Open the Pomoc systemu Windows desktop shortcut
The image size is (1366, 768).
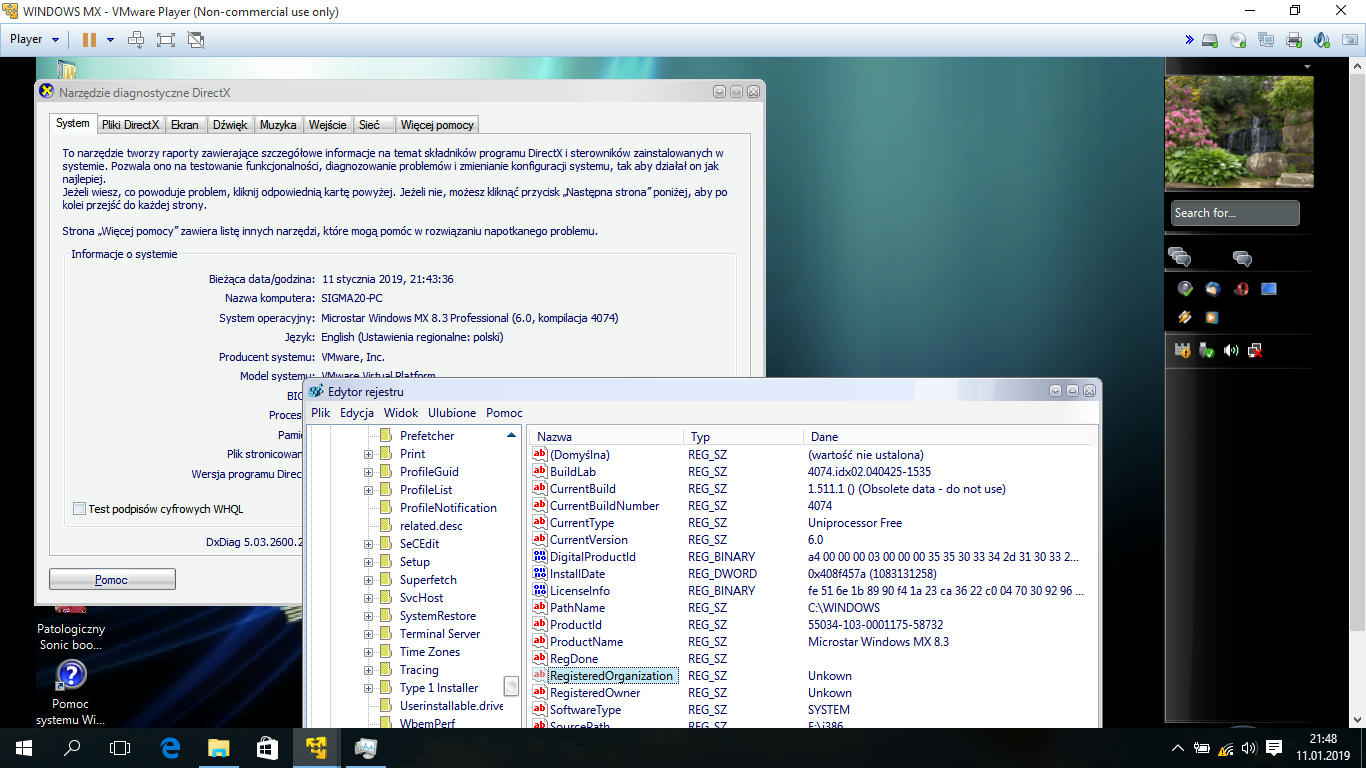pos(70,691)
